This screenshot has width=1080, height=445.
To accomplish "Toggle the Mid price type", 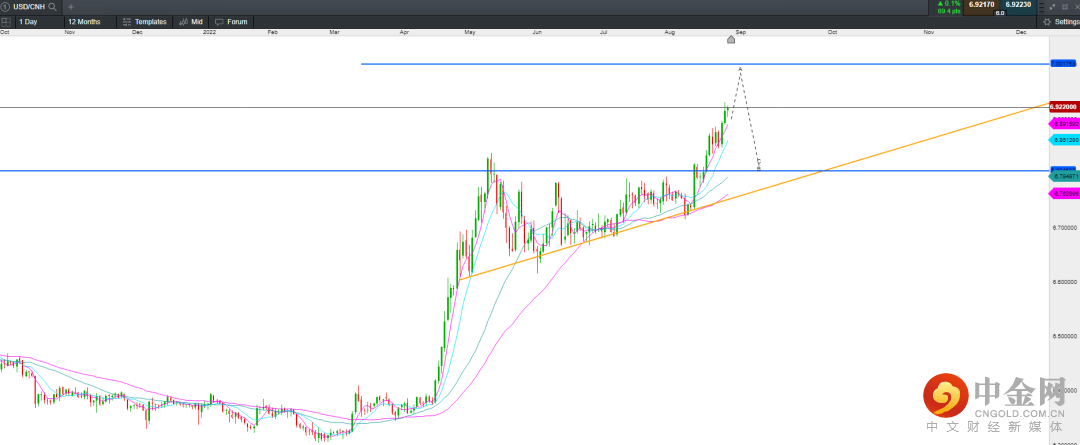I will click(191, 21).
